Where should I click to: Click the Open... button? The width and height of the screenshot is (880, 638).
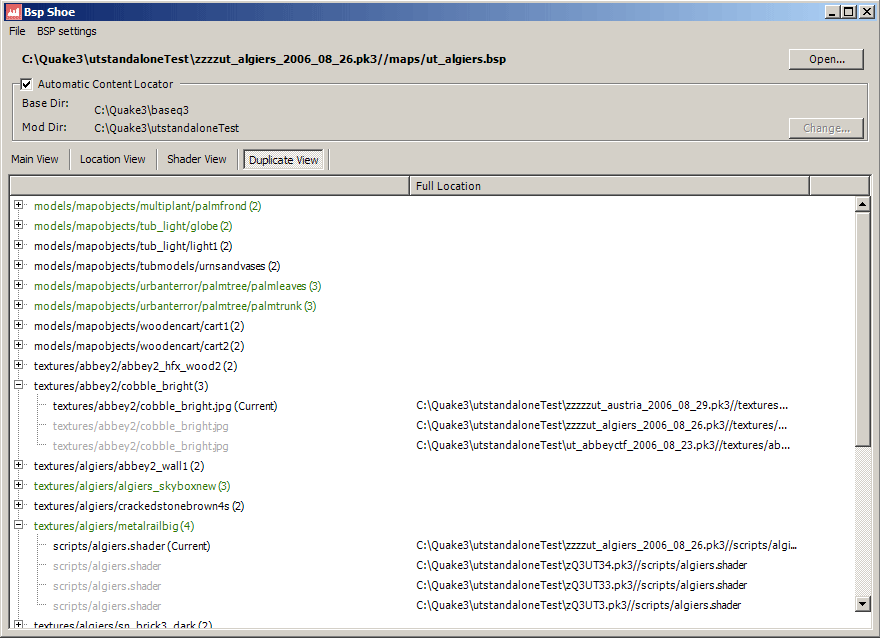click(x=825, y=59)
